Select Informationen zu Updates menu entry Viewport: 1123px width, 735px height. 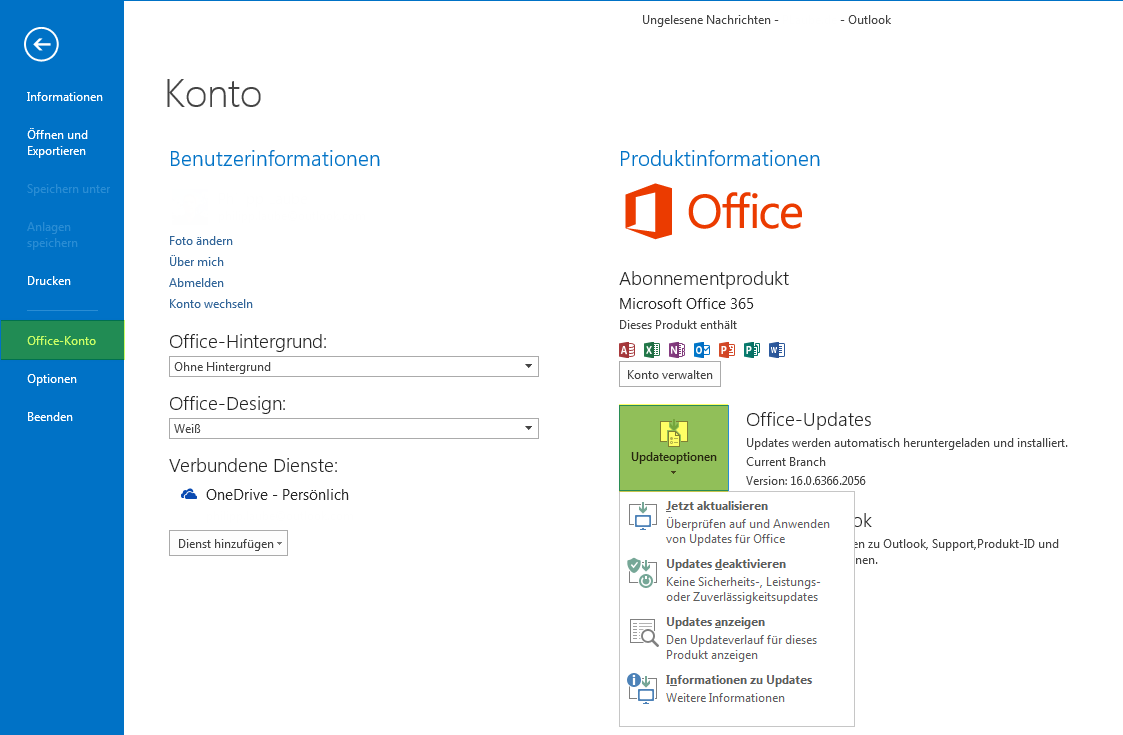pyautogui.click(x=737, y=688)
